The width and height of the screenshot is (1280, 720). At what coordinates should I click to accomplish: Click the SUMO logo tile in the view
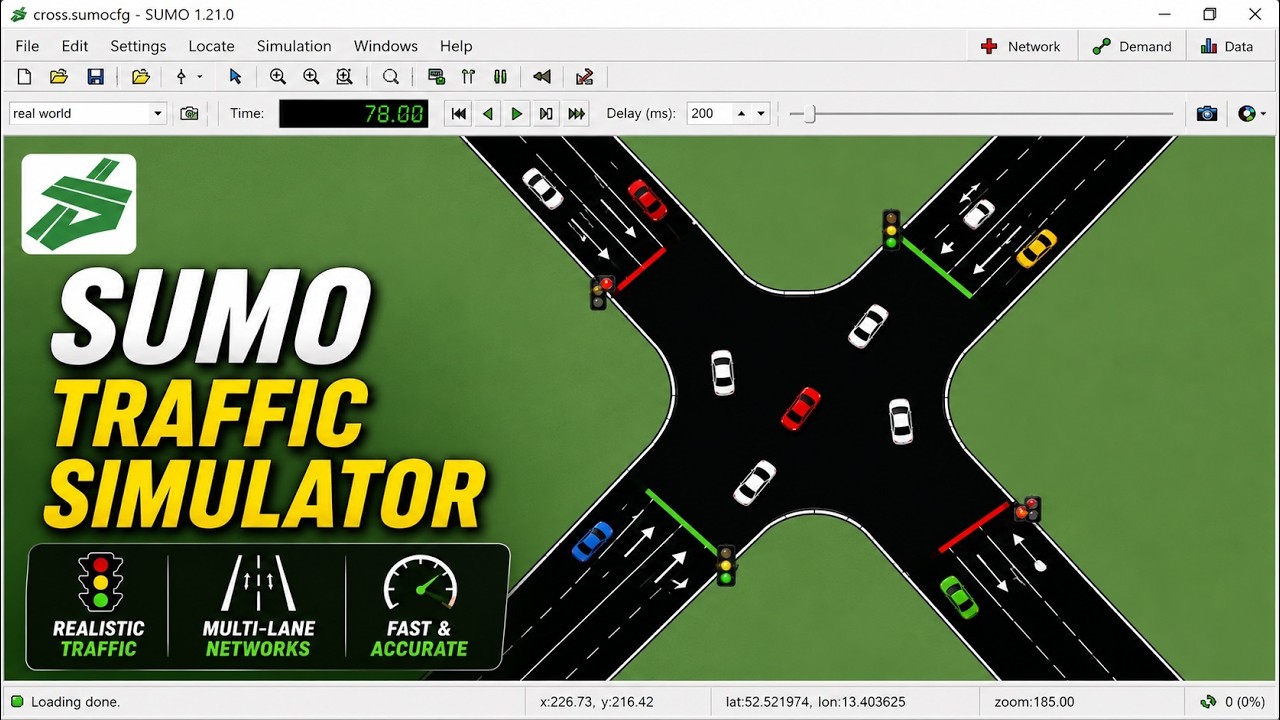click(x=79, y=204)
